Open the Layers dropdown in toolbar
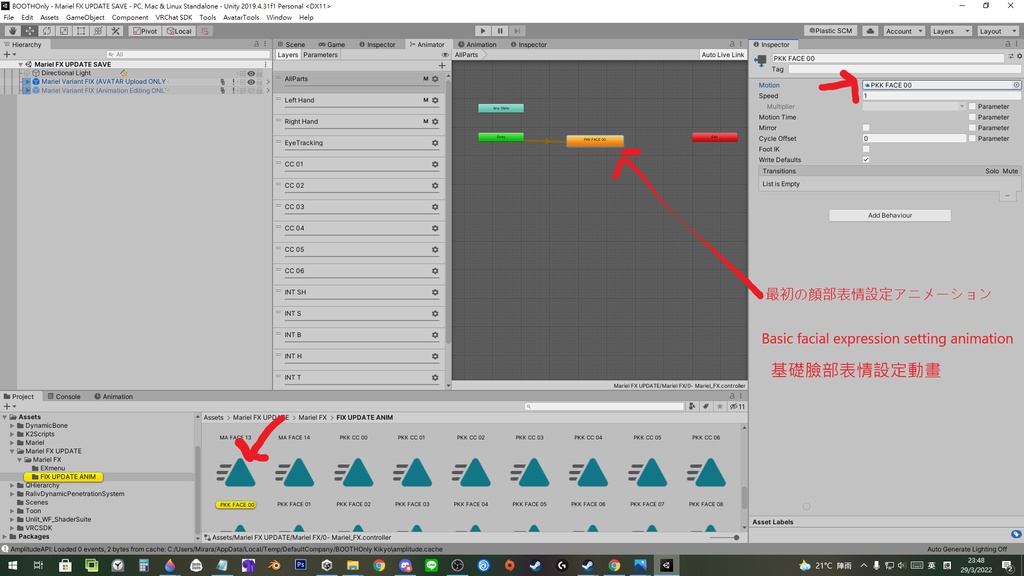1024x576 pixels. (950, 31)
